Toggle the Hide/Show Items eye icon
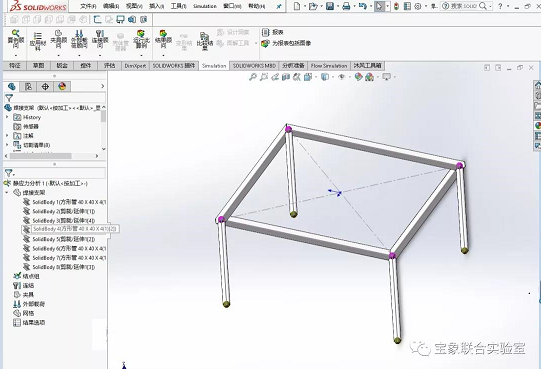This screenshot has height=369, width=541. pyautogui.click(x=342, y=77)
